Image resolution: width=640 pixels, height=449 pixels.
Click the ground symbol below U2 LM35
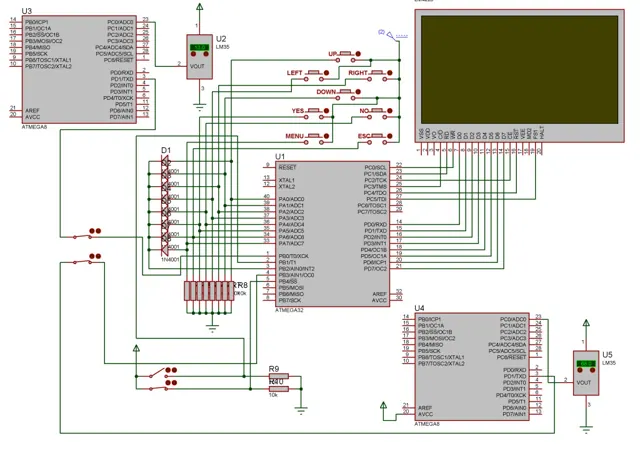(x=200, y=107)
